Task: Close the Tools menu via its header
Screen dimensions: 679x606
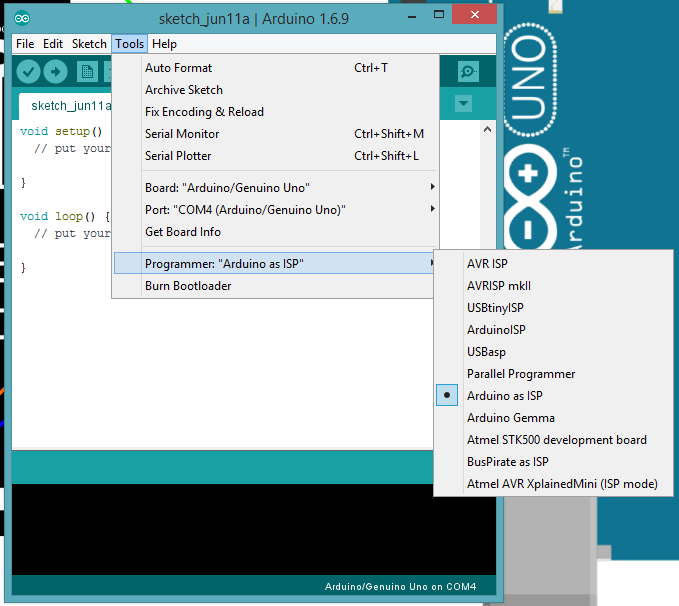Action: point(129,44)
